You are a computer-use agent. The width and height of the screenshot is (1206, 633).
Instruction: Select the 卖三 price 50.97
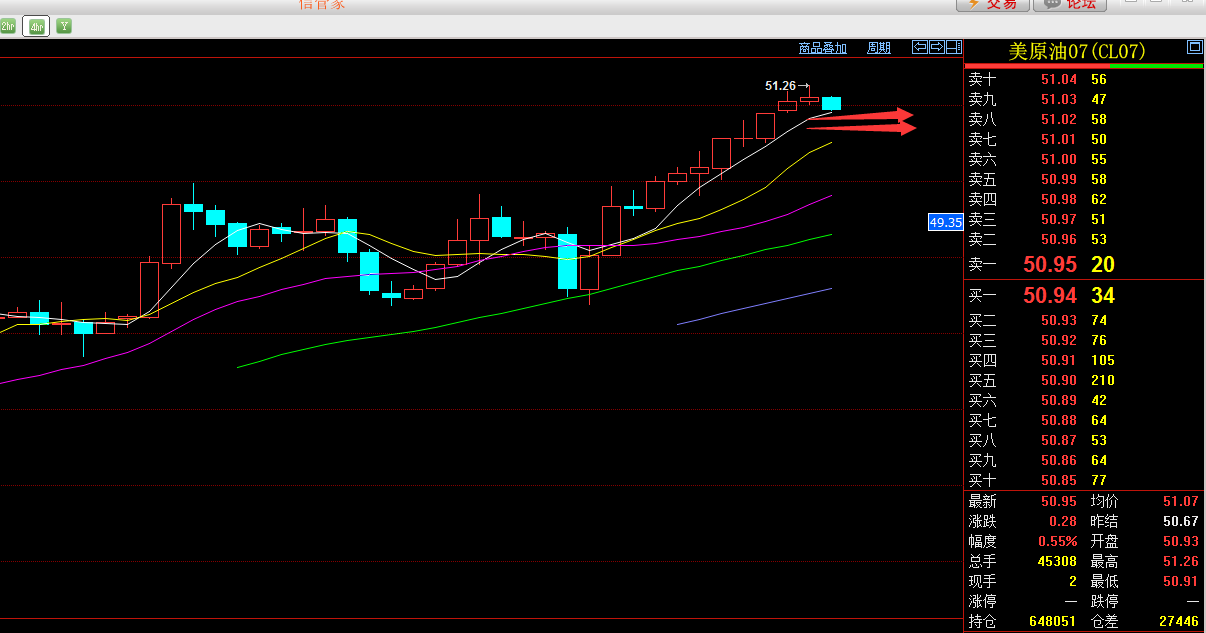tap(1059, 219)
